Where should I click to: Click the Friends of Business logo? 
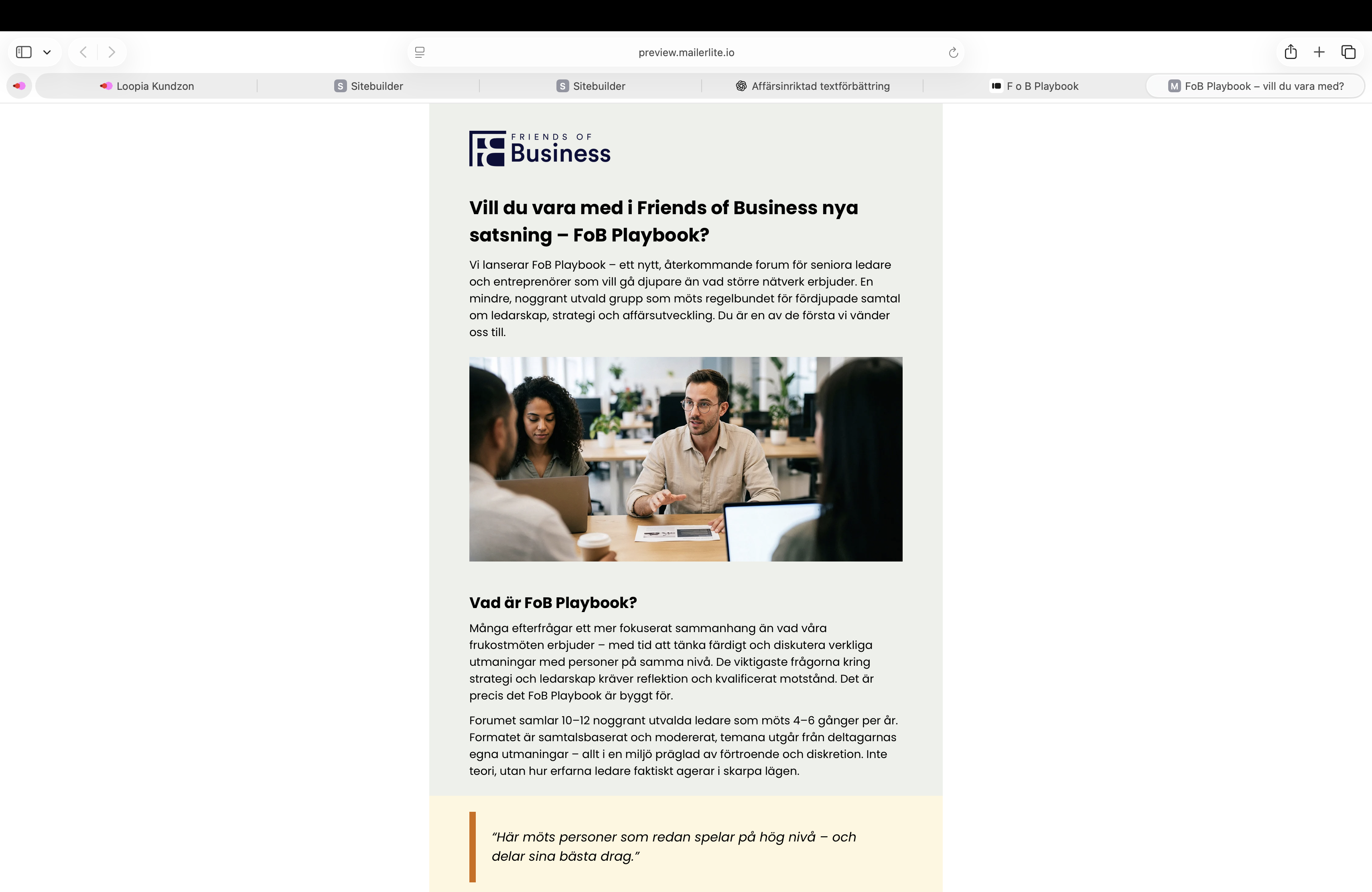tap(540, 149)
